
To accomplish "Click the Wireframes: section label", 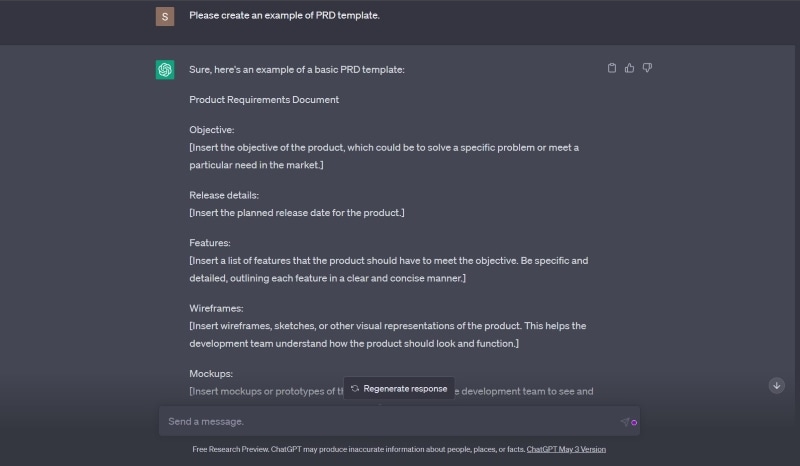I will point(216,308).
